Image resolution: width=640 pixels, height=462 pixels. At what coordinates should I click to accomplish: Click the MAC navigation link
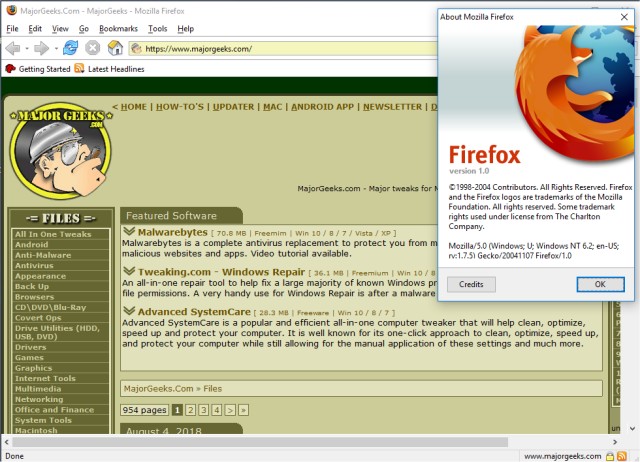273,107
